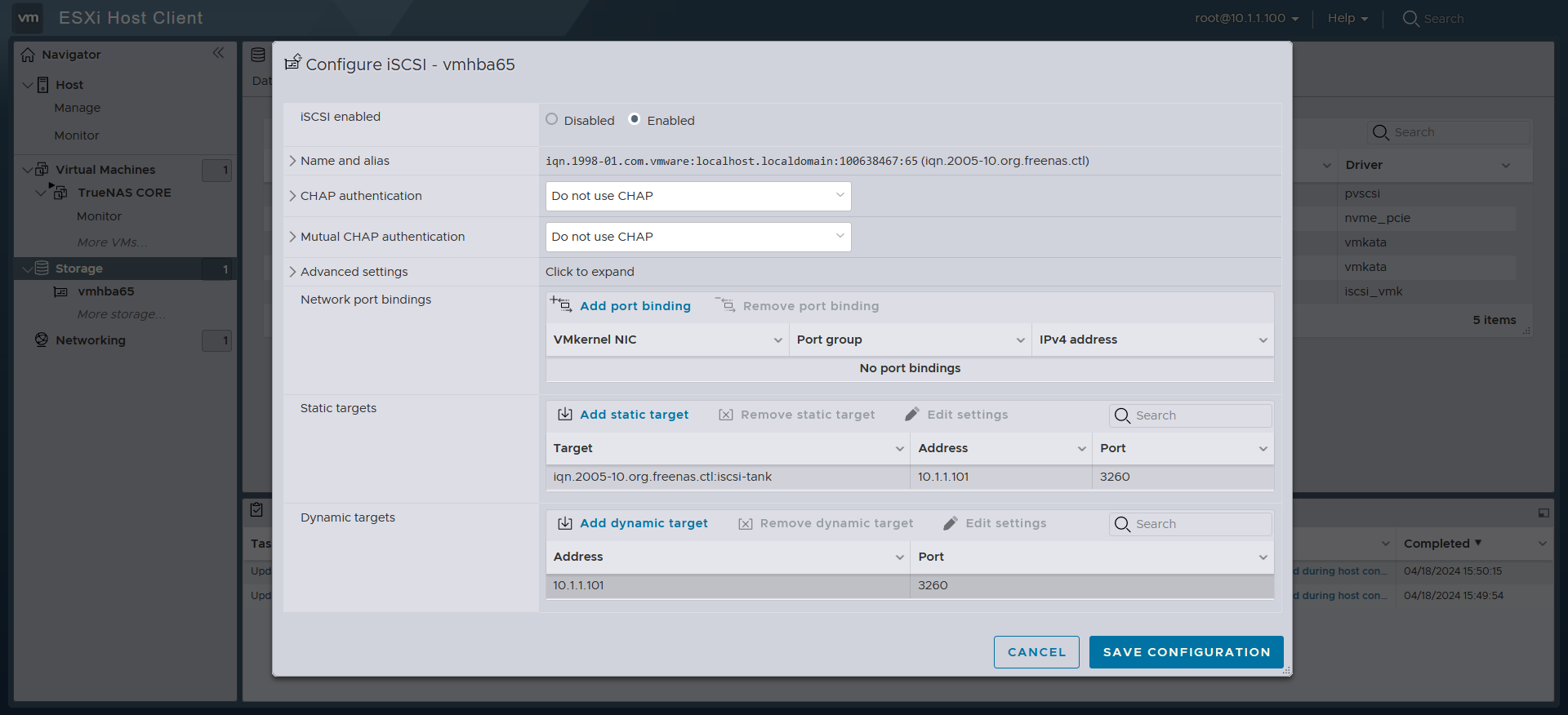The height and width of the screenshot is (715, 1568).
Task: Click the Remove static target icon
Action: click(x=725, y=415)
